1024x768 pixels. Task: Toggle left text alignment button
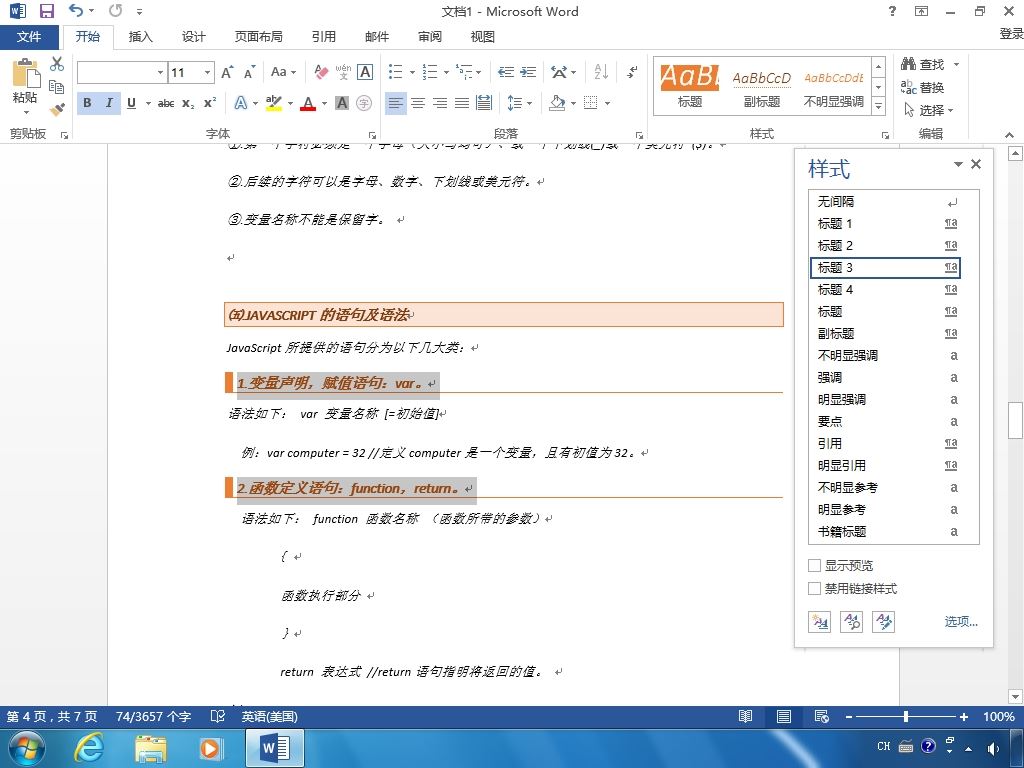(396, 103)
